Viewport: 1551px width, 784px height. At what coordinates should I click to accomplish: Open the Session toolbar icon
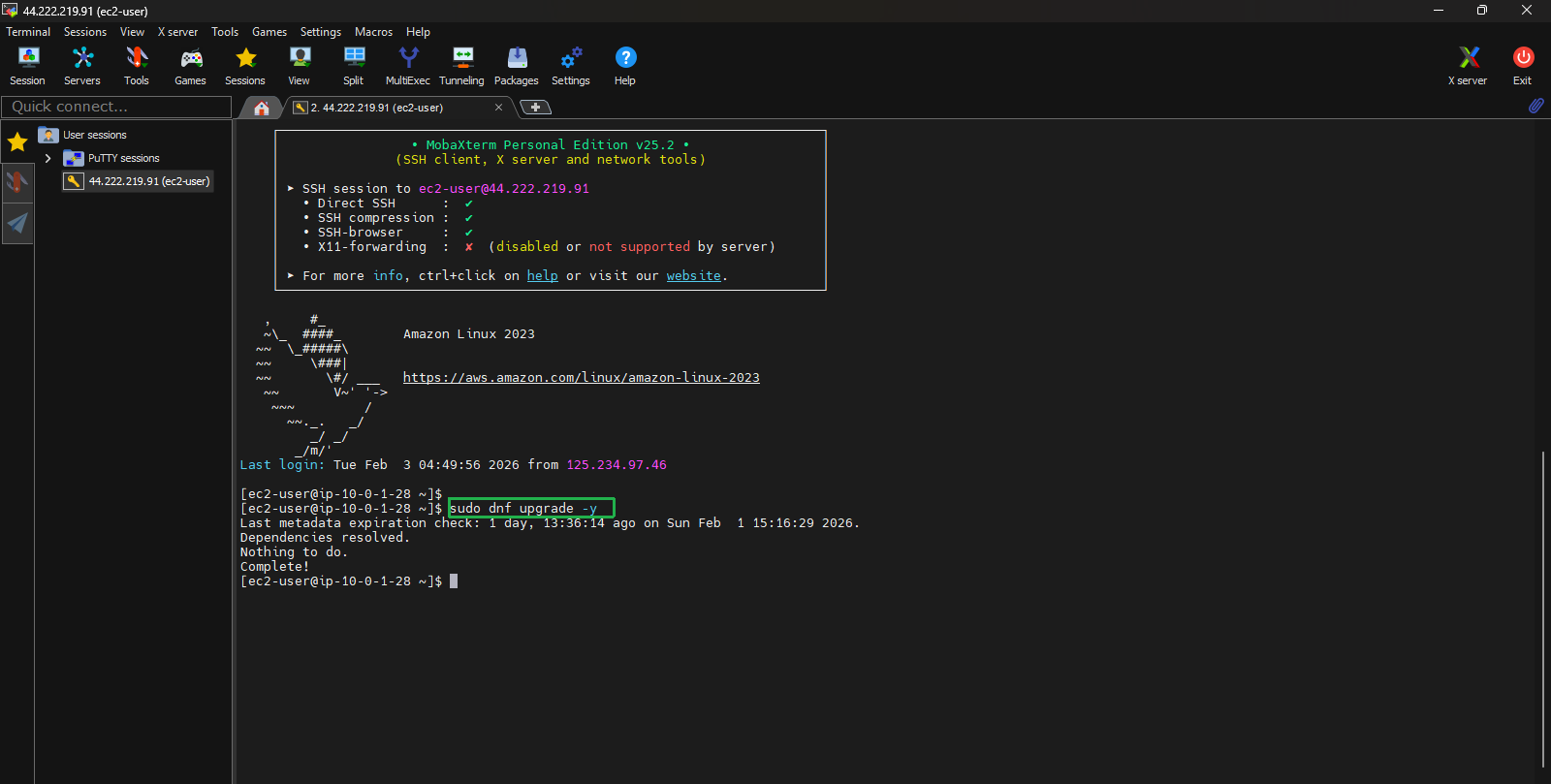tap(28, 66)
